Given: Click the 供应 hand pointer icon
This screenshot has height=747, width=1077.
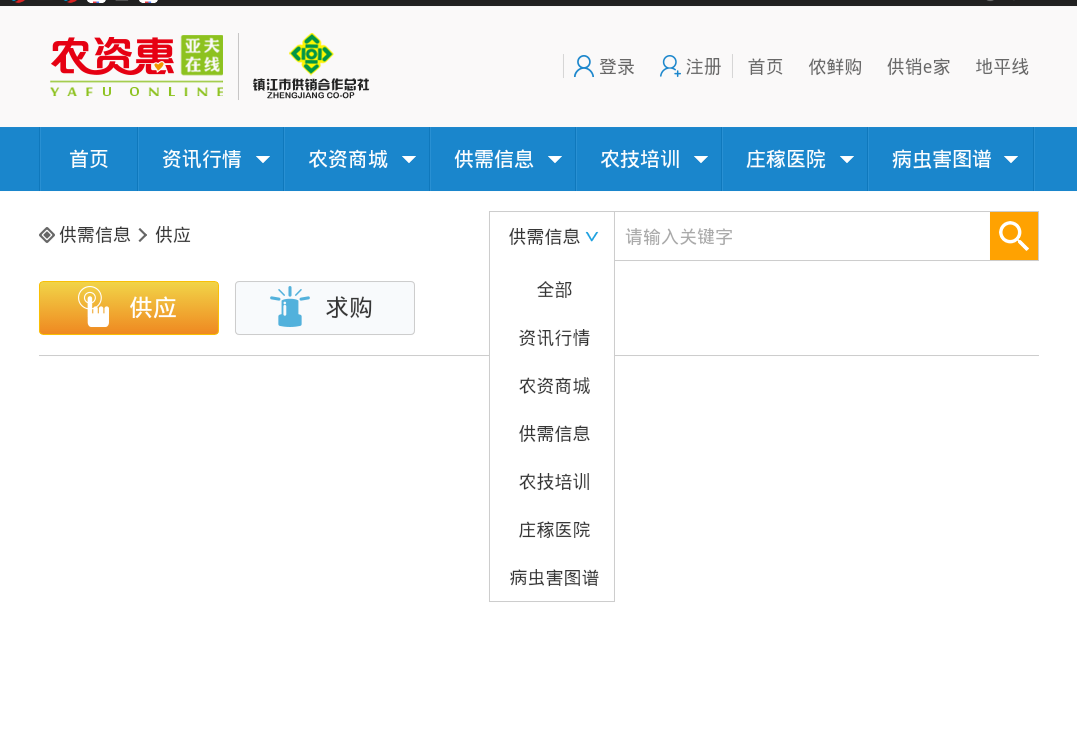Looking at the screenshot, I should click(x=94, y=307).
